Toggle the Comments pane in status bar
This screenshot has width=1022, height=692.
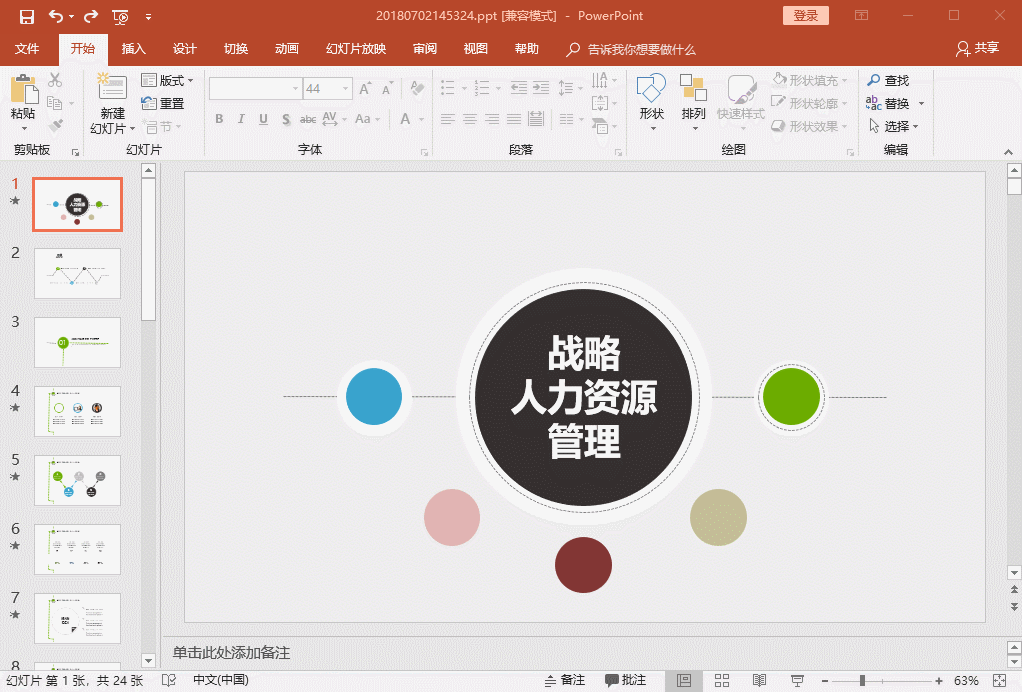[x=626, y=680]
